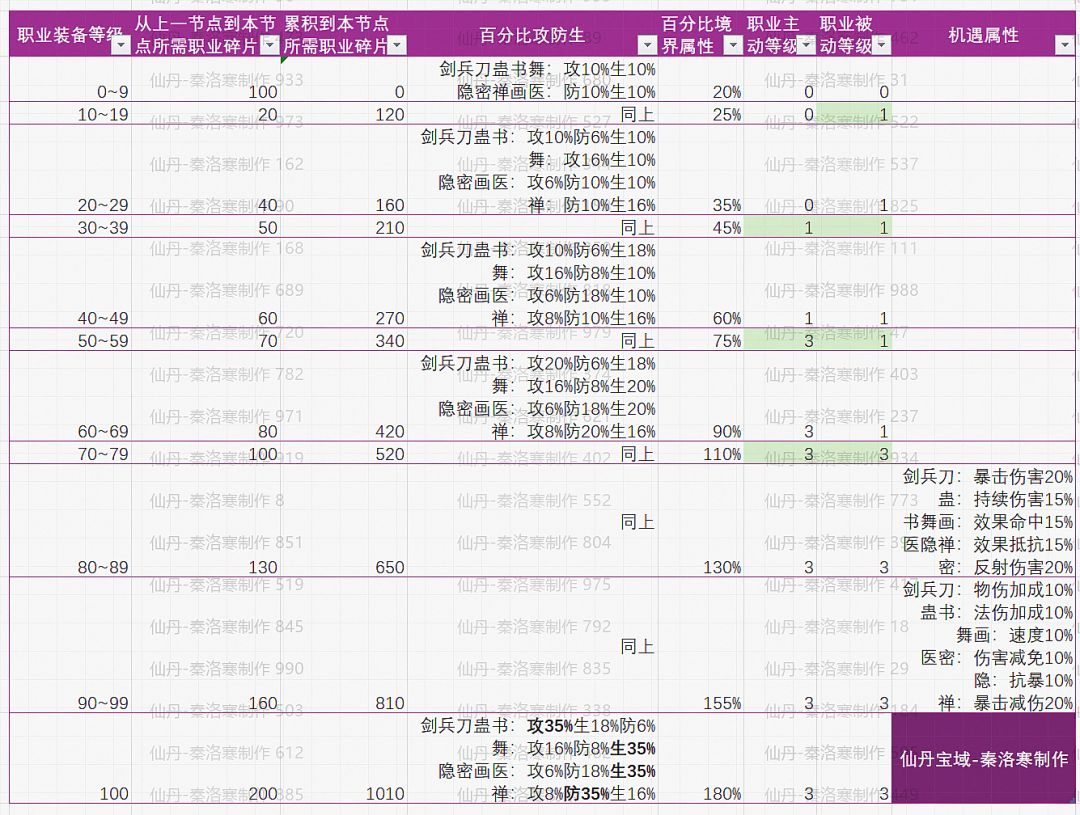The image size is (1080, 815).
Task: Select fragments cell 130 in 80~89 row
Action: (206, 521)
